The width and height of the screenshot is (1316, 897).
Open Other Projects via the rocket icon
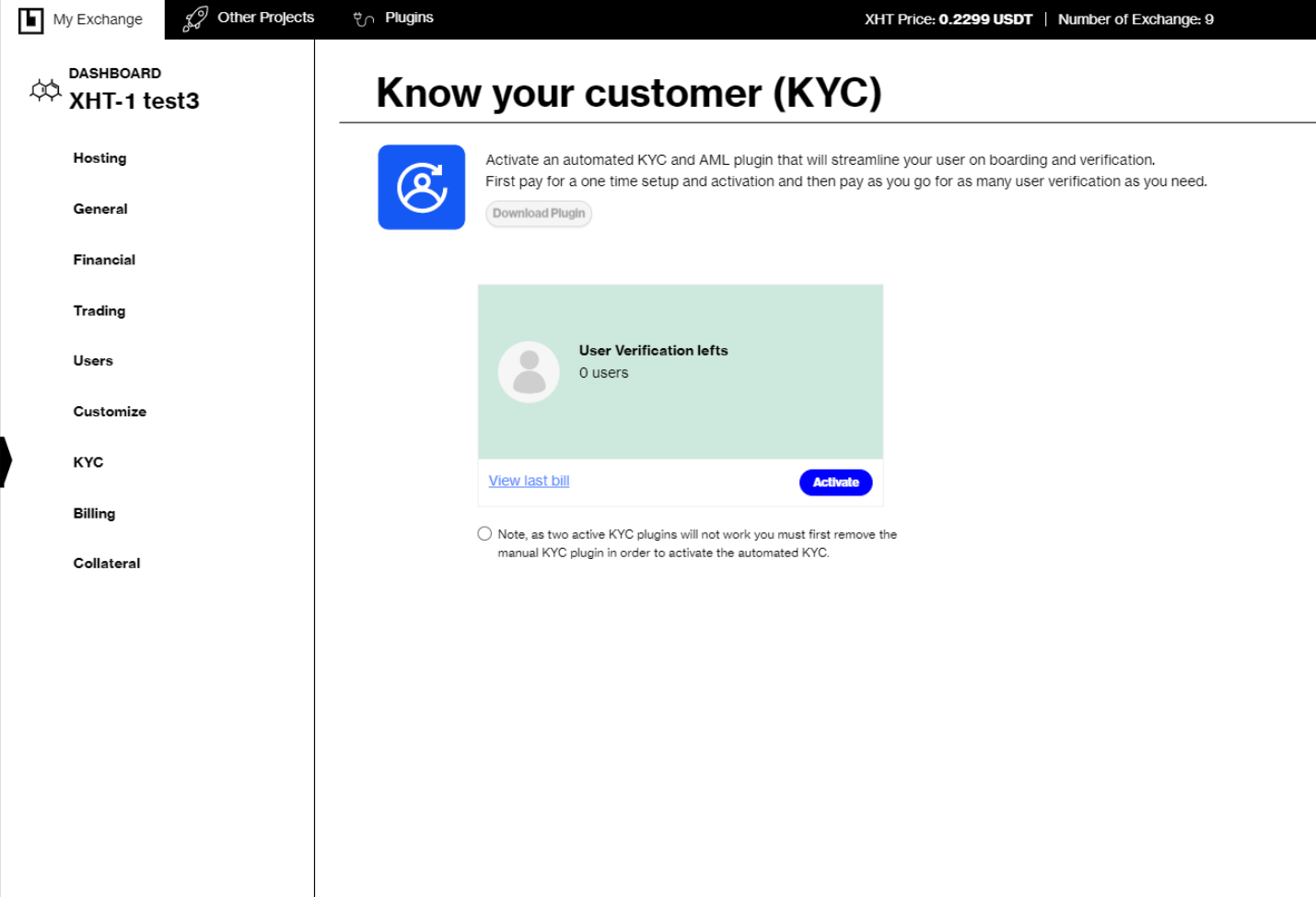point(193,17)
